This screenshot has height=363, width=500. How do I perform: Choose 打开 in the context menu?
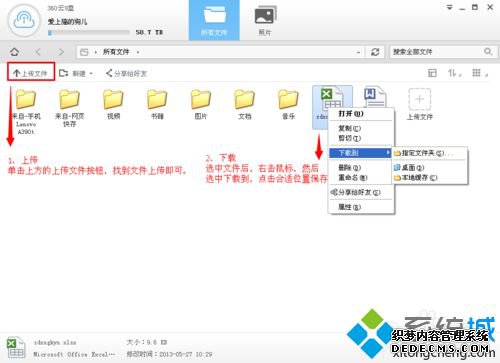361,114
